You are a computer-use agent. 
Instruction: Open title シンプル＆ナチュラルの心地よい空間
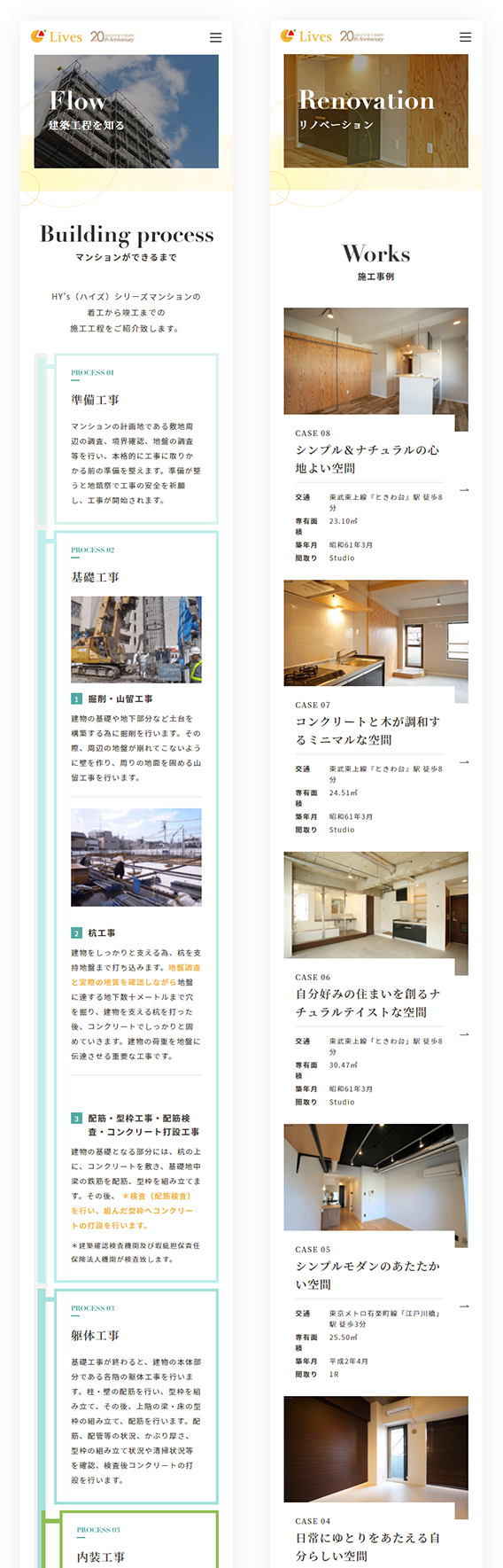click(367, 459)
